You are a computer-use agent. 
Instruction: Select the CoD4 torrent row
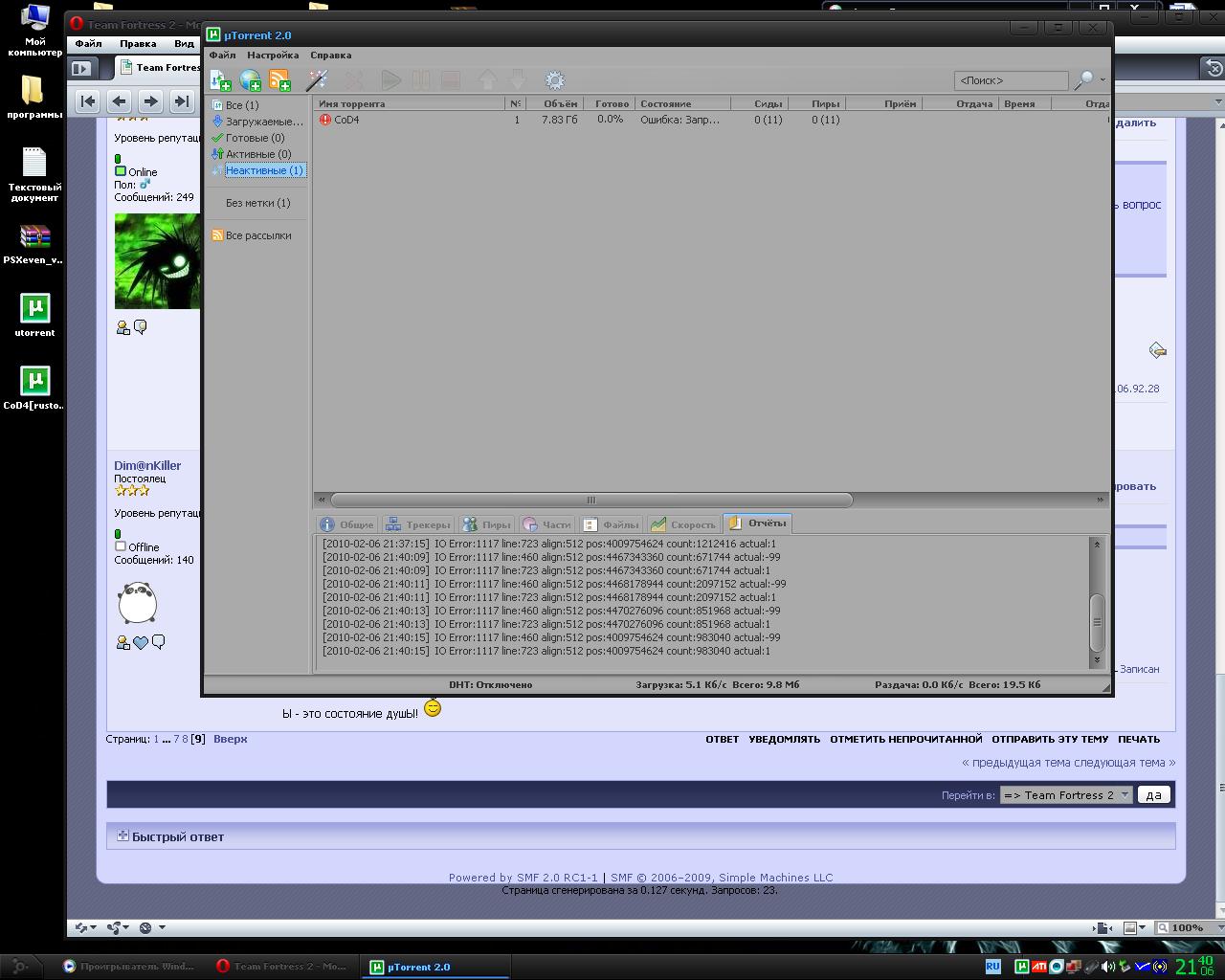[x=713, y=120]
